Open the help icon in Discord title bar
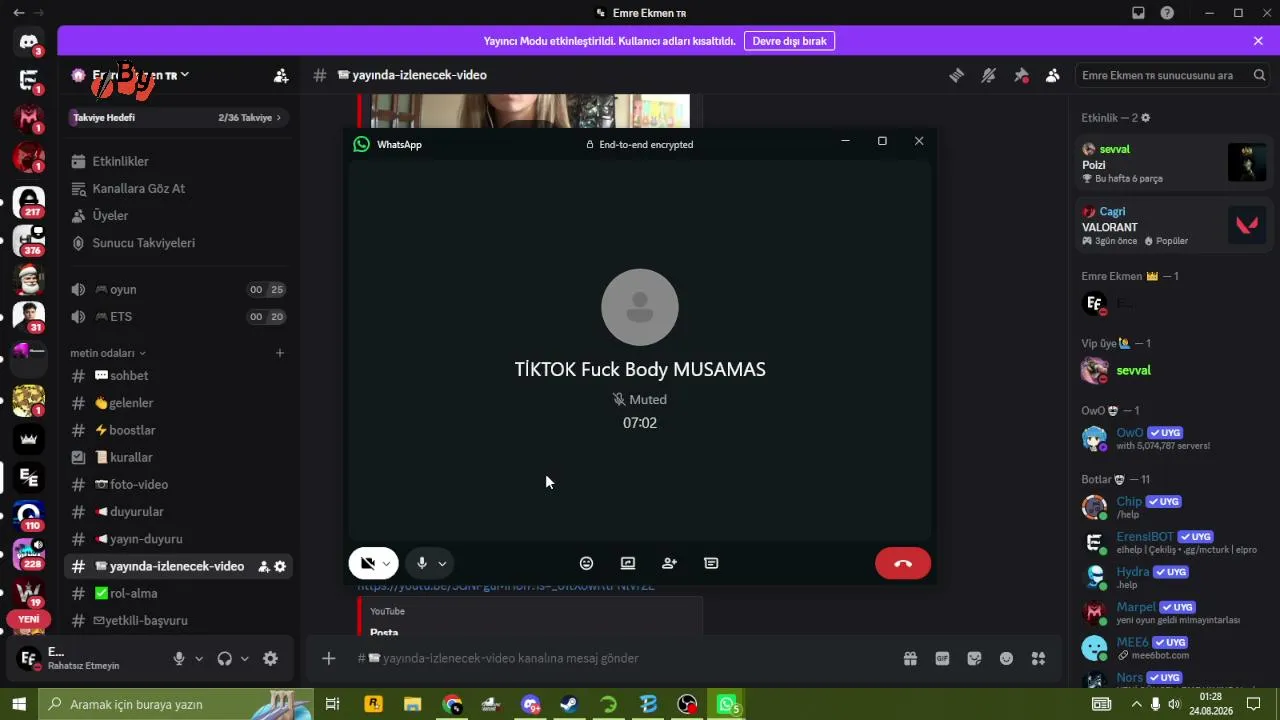The image size is (1280, 720). click(x=1167, y=13)
